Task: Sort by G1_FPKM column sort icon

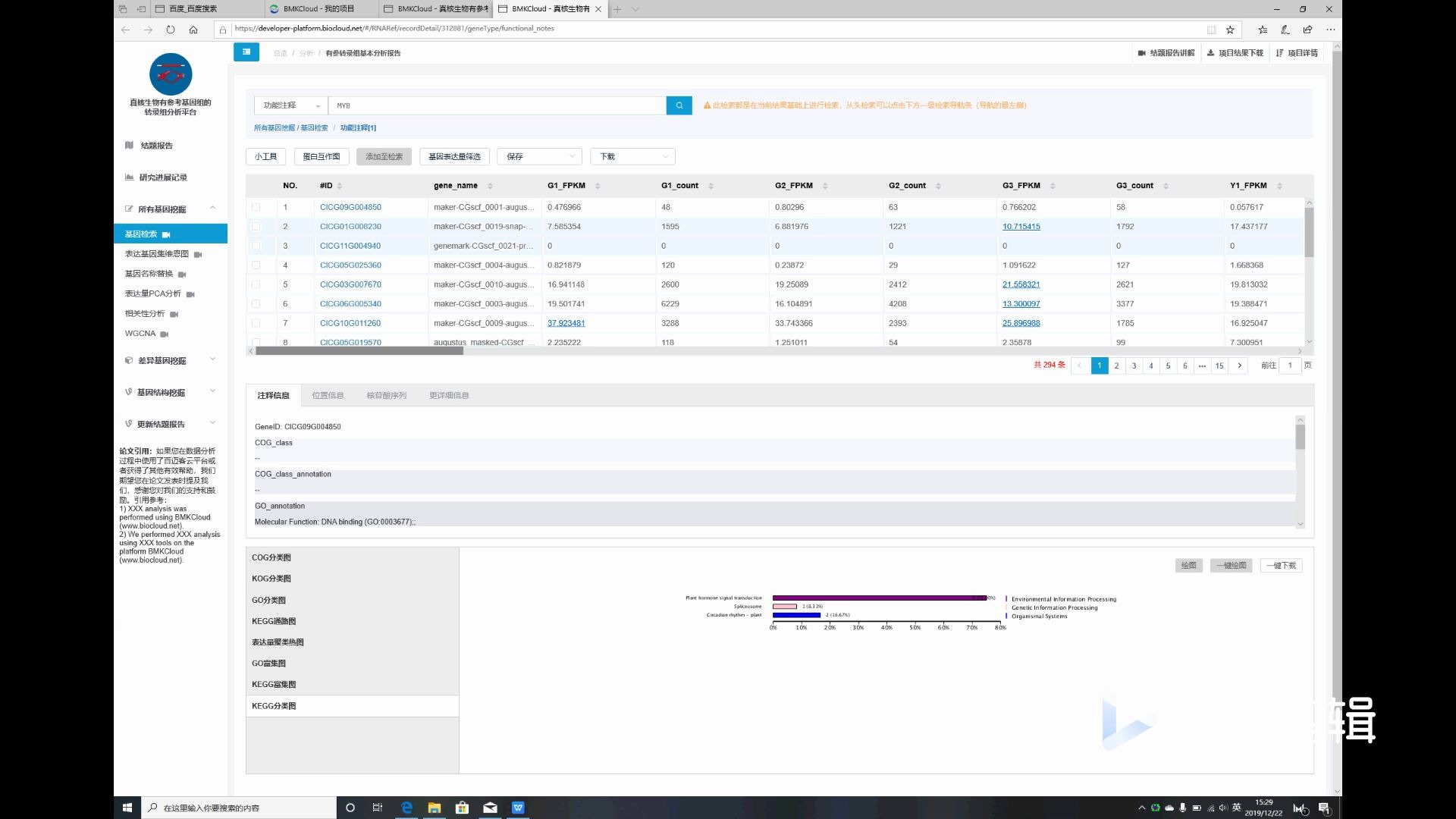Action: pyautogui.click(x=598, y=186)
